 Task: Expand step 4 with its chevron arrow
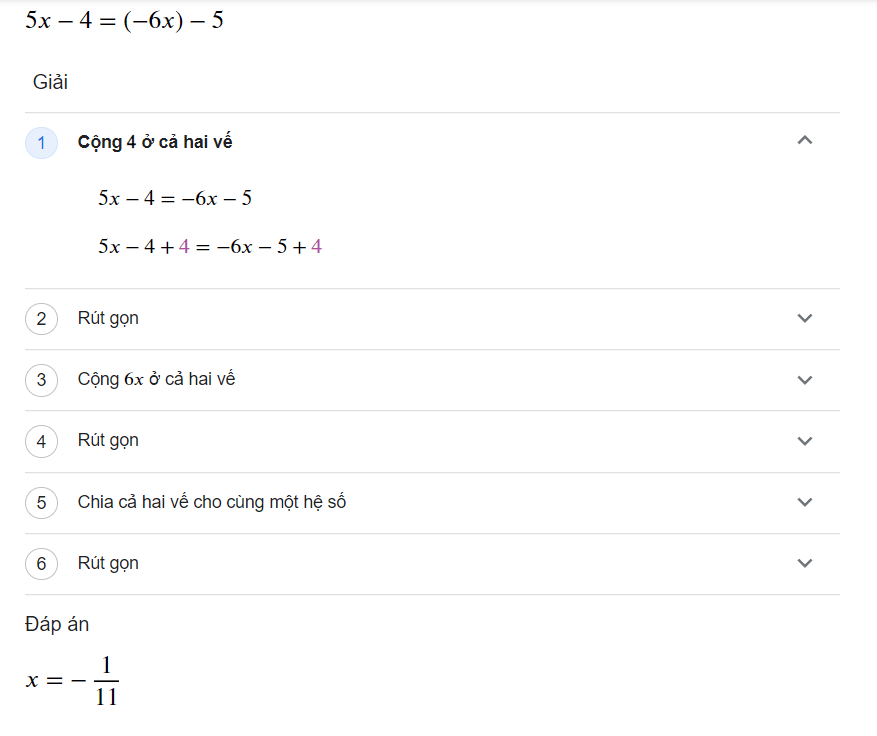coord(805,441)
